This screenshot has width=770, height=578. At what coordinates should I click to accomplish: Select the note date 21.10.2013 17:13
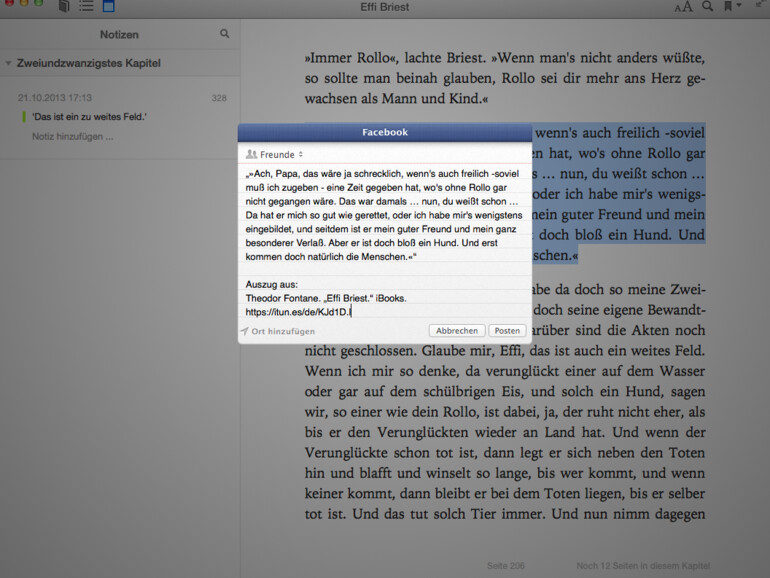[x=55, y=98]
